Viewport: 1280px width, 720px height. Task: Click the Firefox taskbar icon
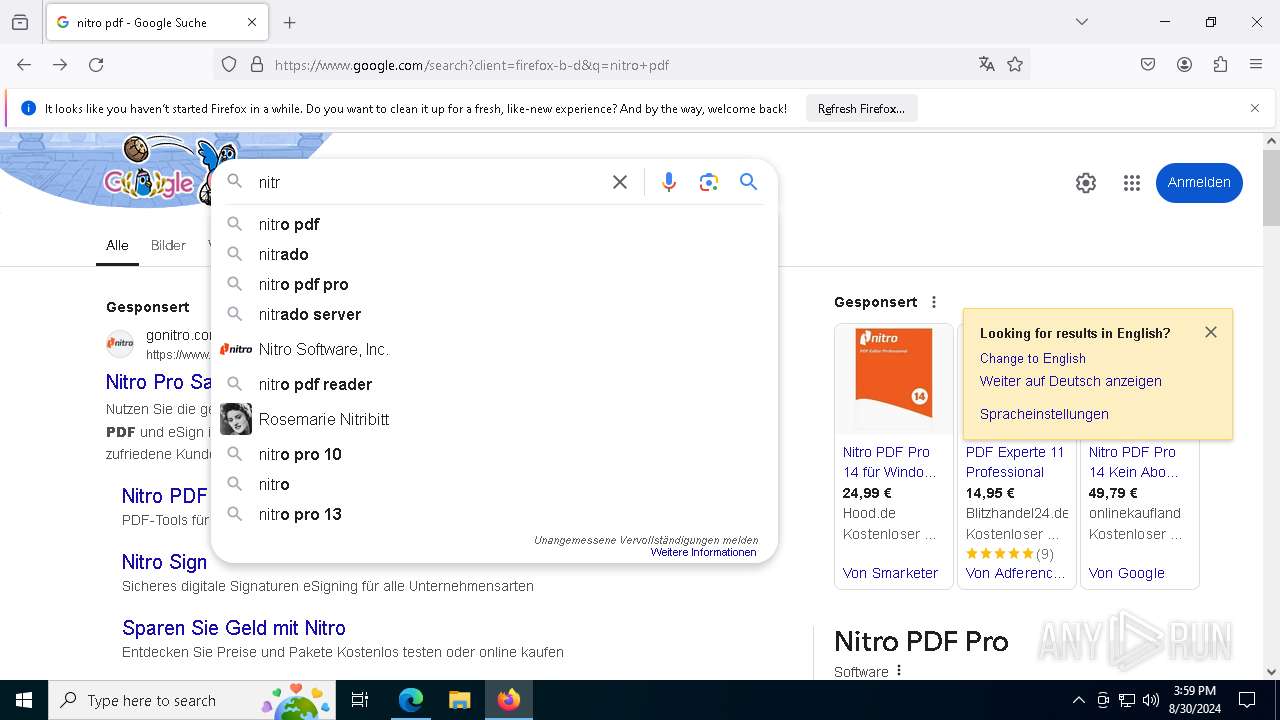click(509, 700)
